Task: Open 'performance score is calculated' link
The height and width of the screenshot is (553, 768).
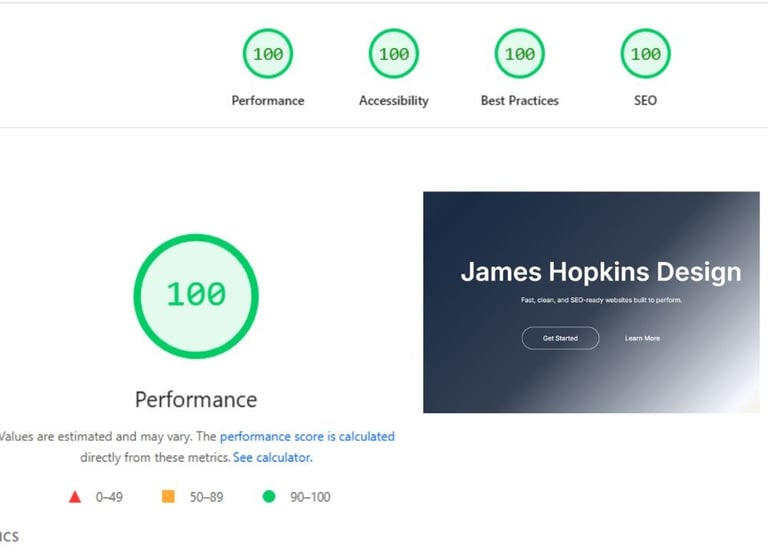Action: 307,436
